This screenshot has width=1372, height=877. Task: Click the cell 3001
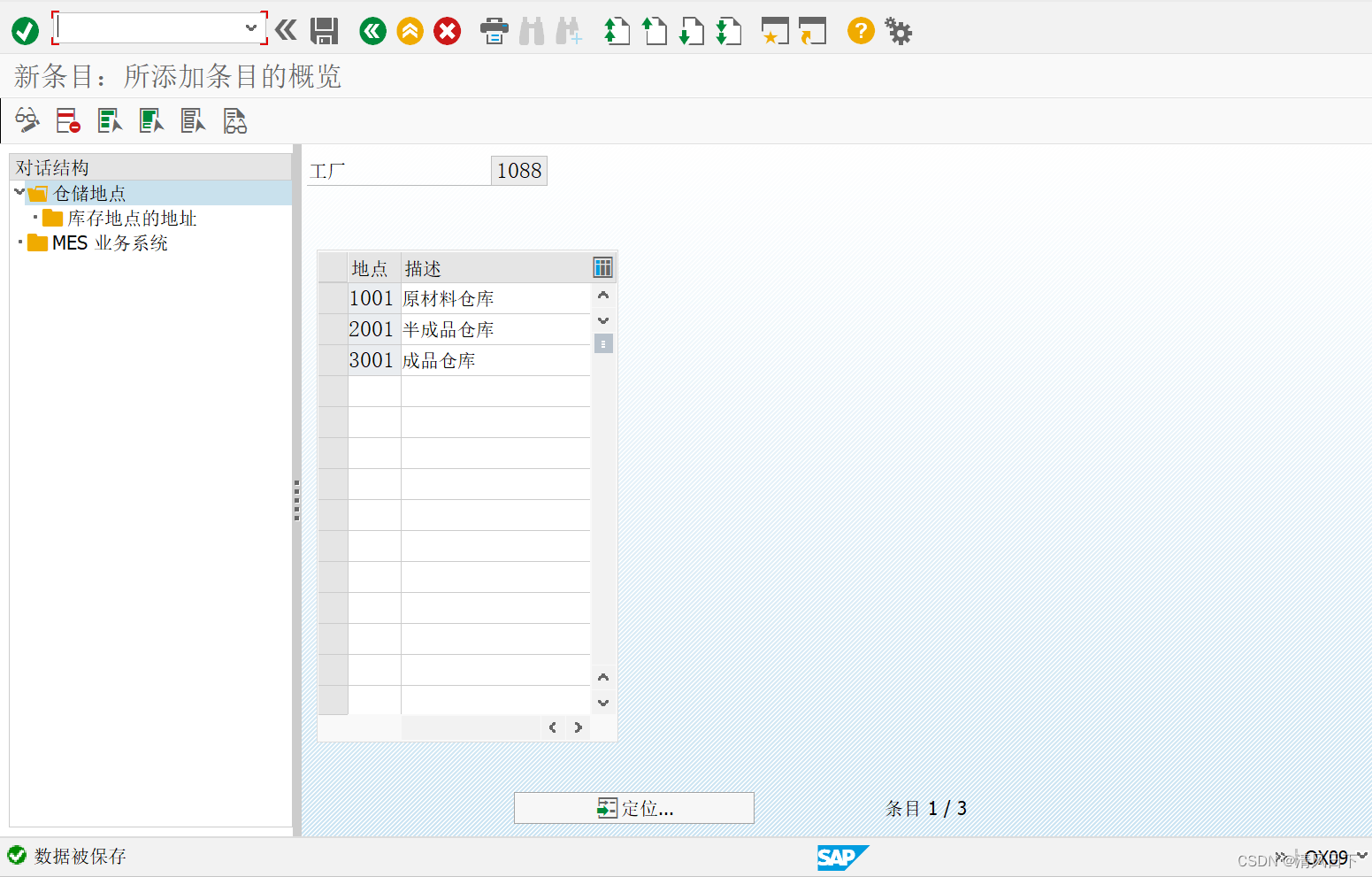(374, 360)
